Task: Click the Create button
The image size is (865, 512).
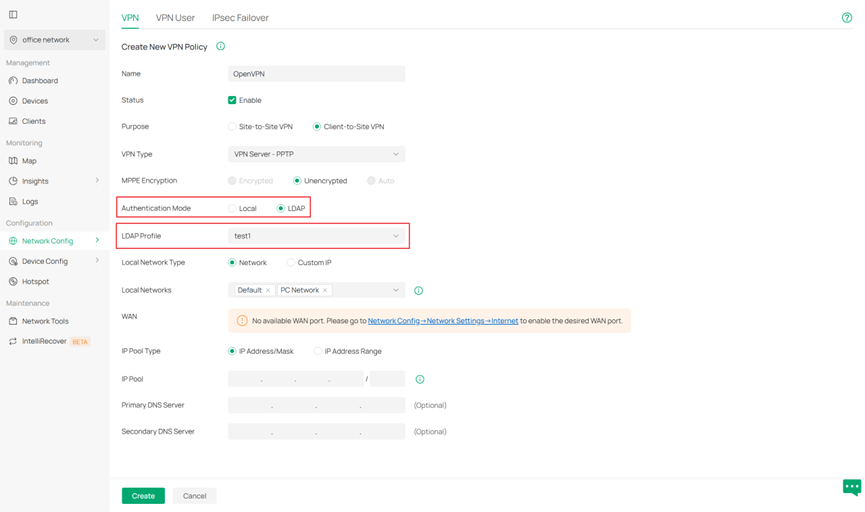Action: [x=143, y=496]
